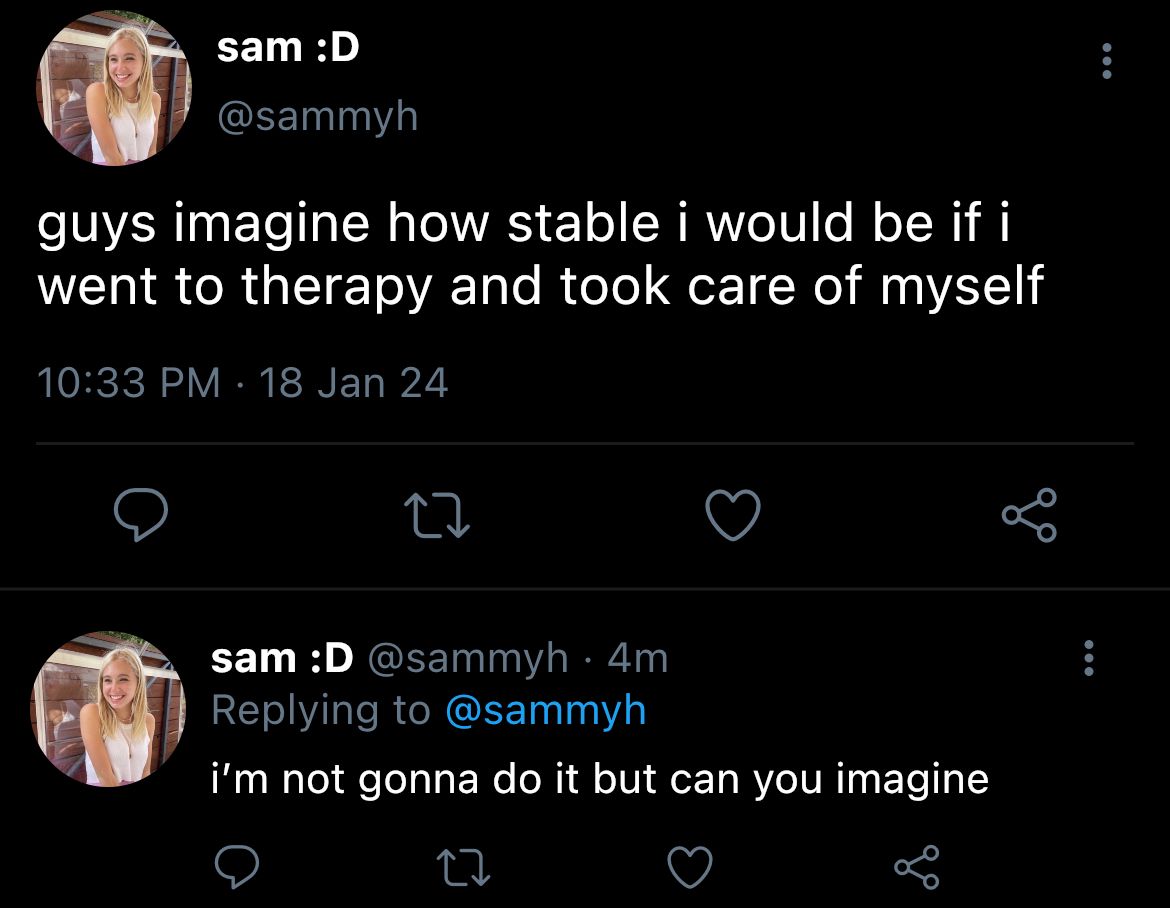1170x908 pixels.
Task: Like the main tweet by sam :D
Action: (733, 515)
